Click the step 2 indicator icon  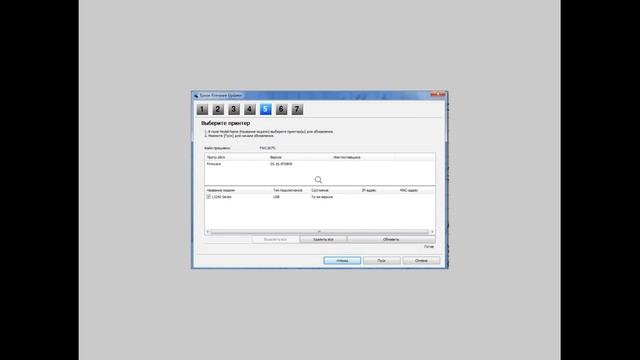point(218,109)
